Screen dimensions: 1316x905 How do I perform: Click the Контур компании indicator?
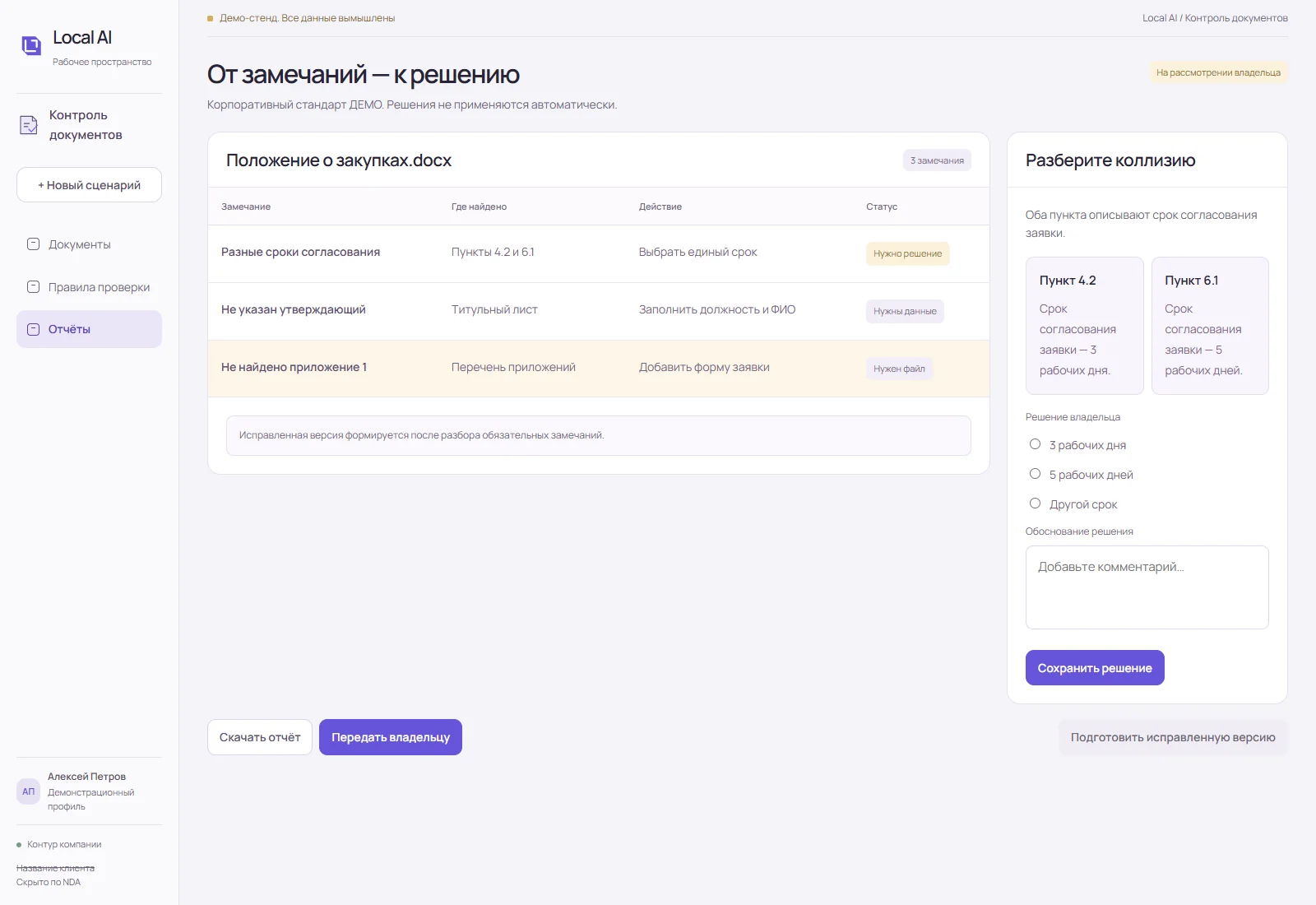click(x=59, y=844)
